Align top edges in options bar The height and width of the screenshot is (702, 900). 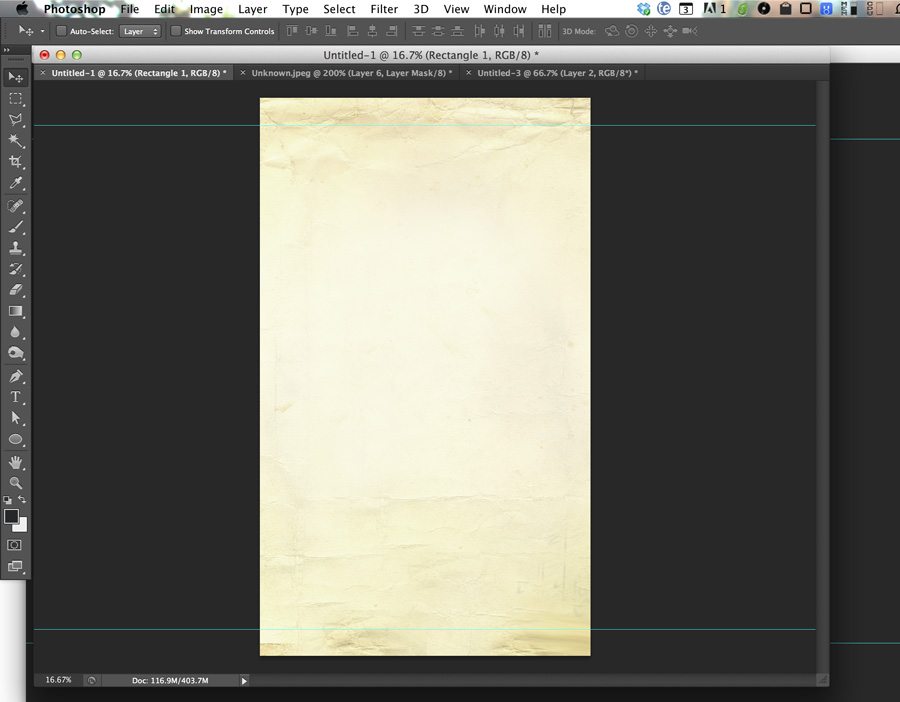point(292,31)
